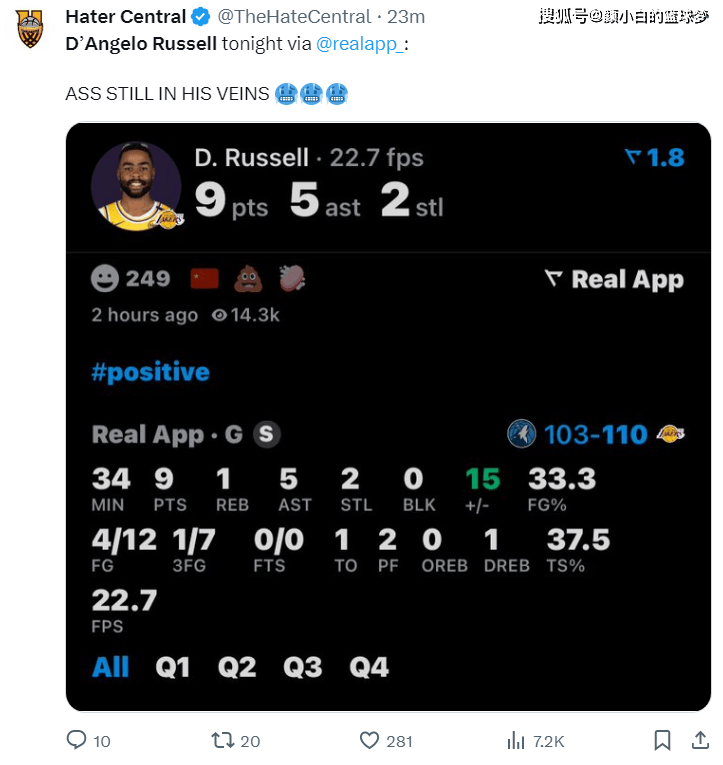Click the reply comment icon
The width and height of the screenshot is (723, 765).
pyautogui.click(x=76, y=740)
